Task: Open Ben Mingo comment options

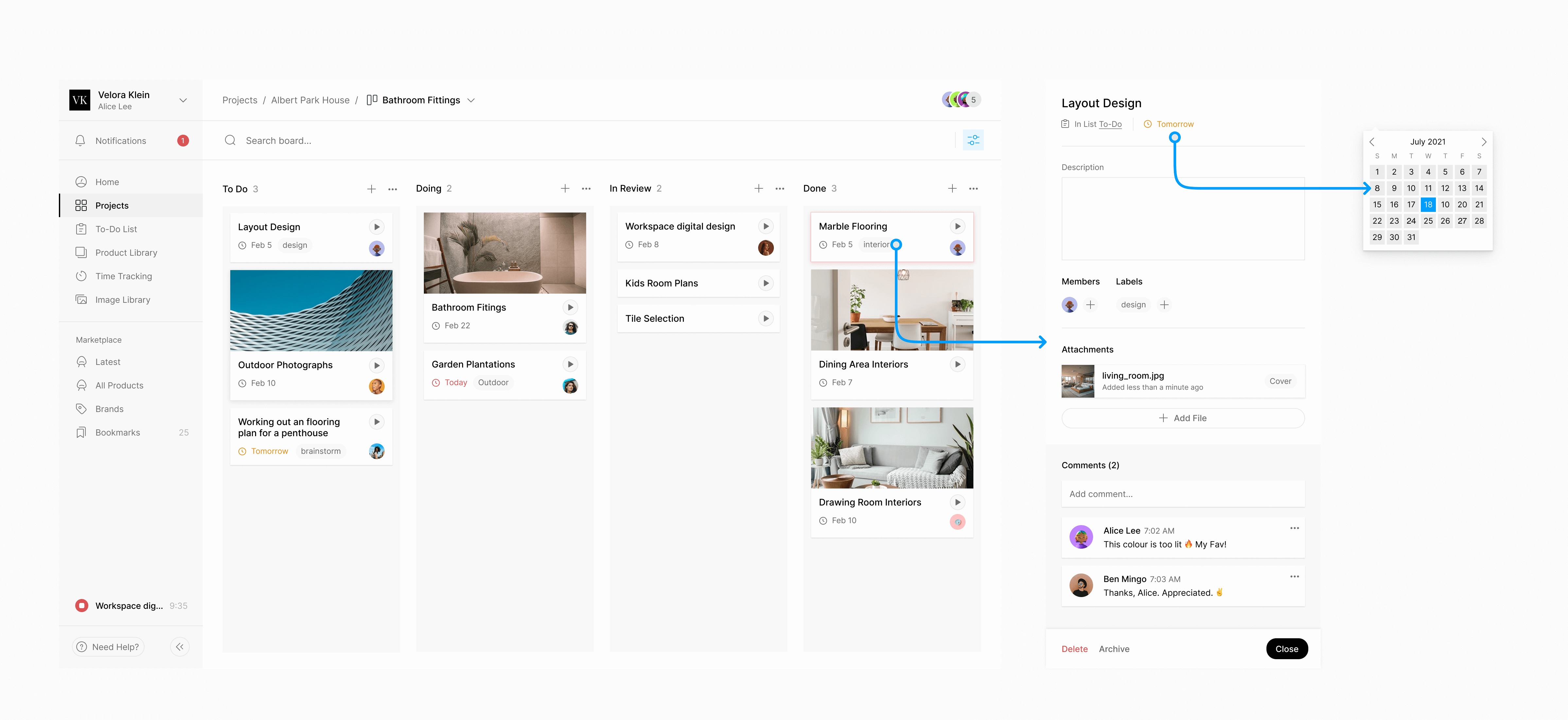Action: [x=1294, y=576]
